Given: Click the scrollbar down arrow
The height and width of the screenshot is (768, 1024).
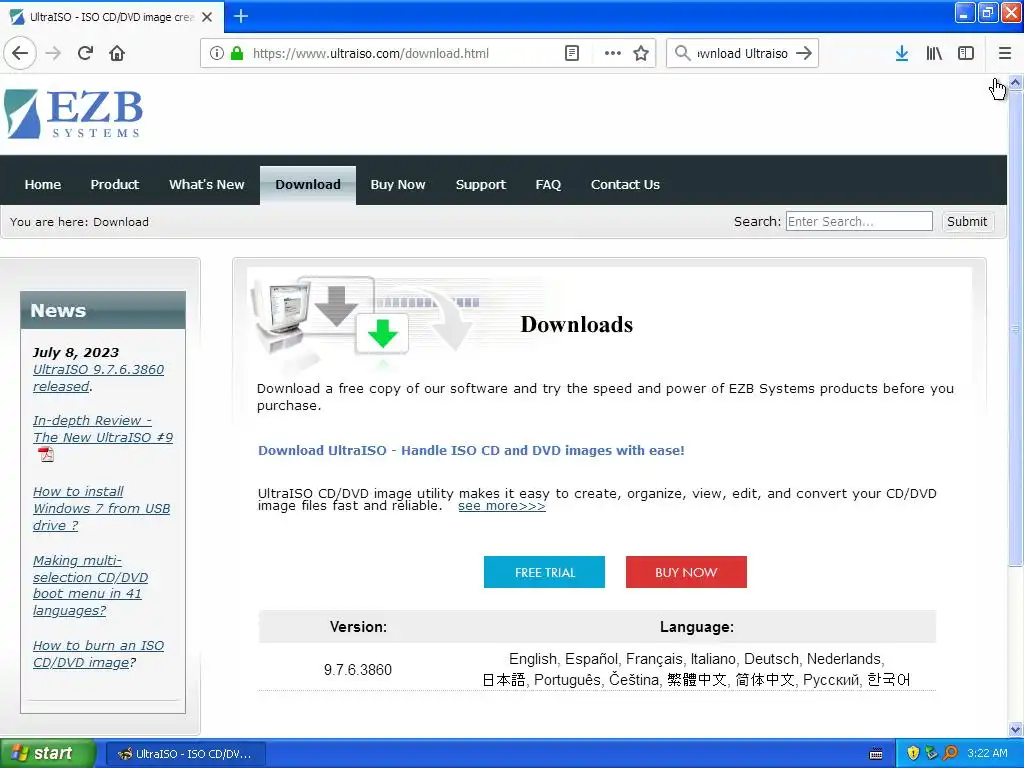Looking at the screenshot, I should pos(1016,729).
